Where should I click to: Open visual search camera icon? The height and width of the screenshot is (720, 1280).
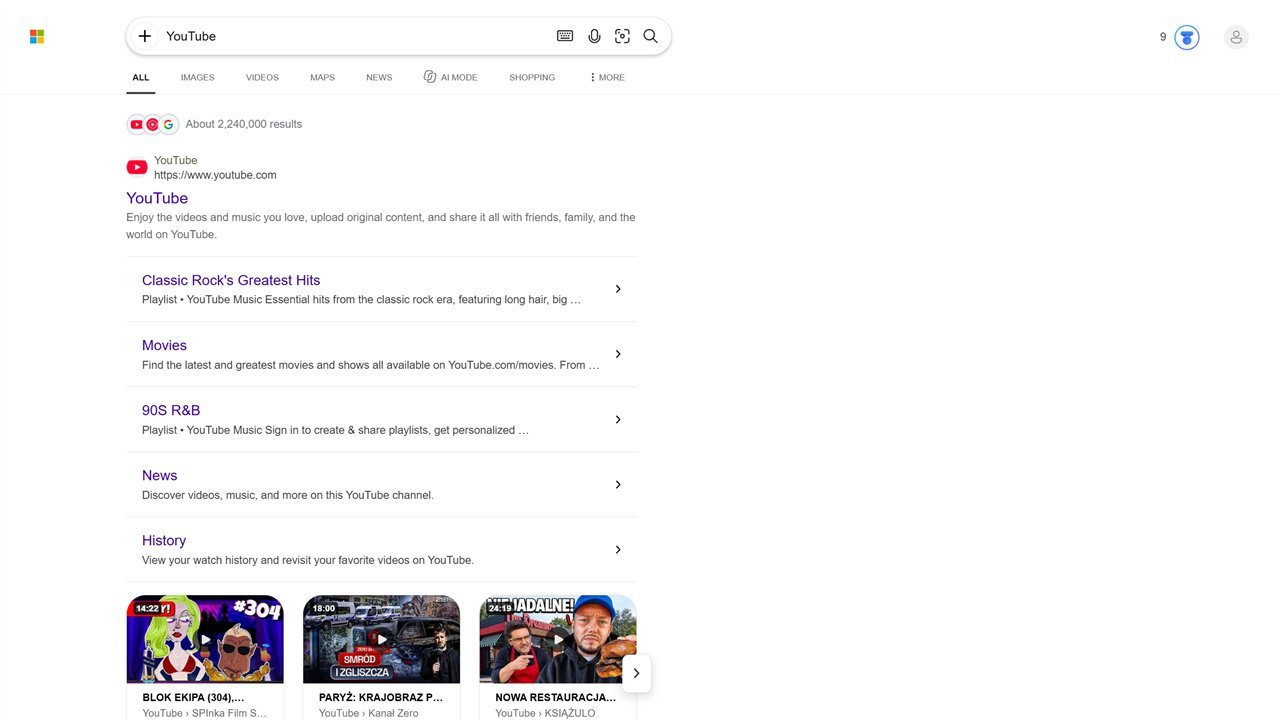tap(622, 36)
